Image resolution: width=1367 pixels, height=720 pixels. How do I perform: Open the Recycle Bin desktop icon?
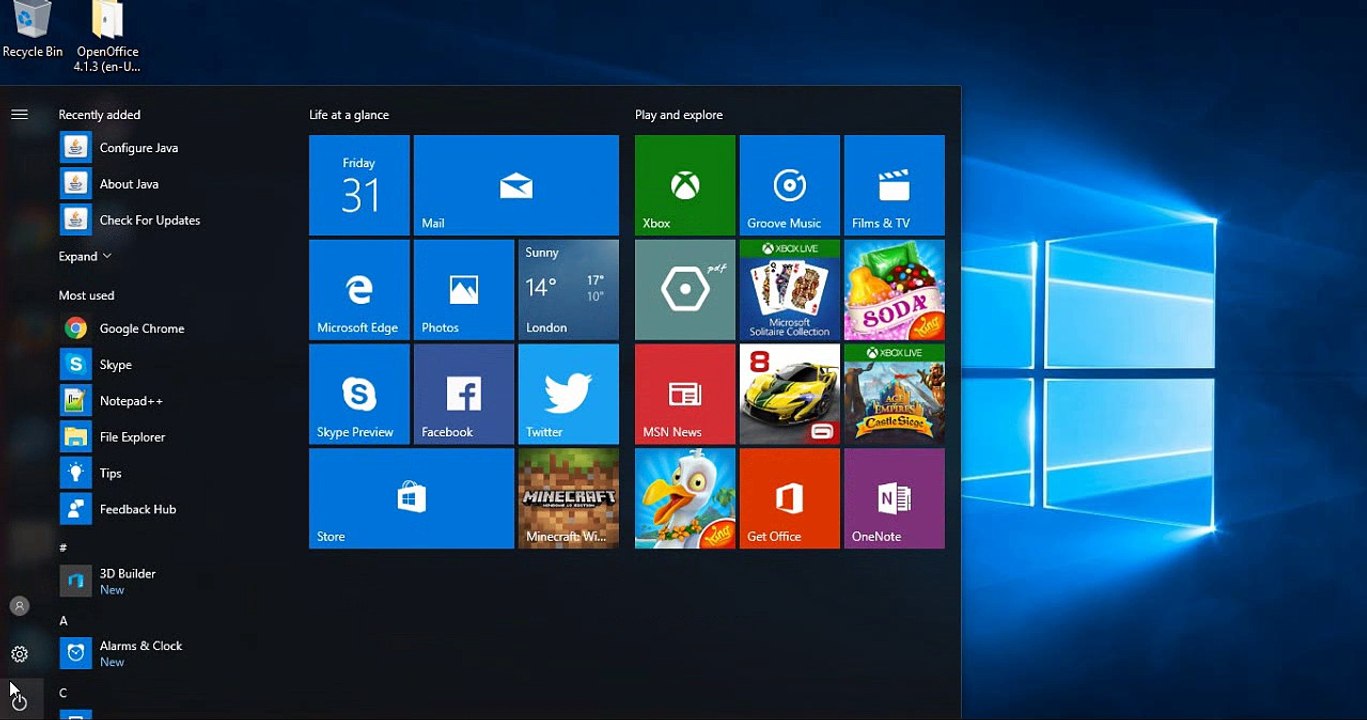click(32, 30)
